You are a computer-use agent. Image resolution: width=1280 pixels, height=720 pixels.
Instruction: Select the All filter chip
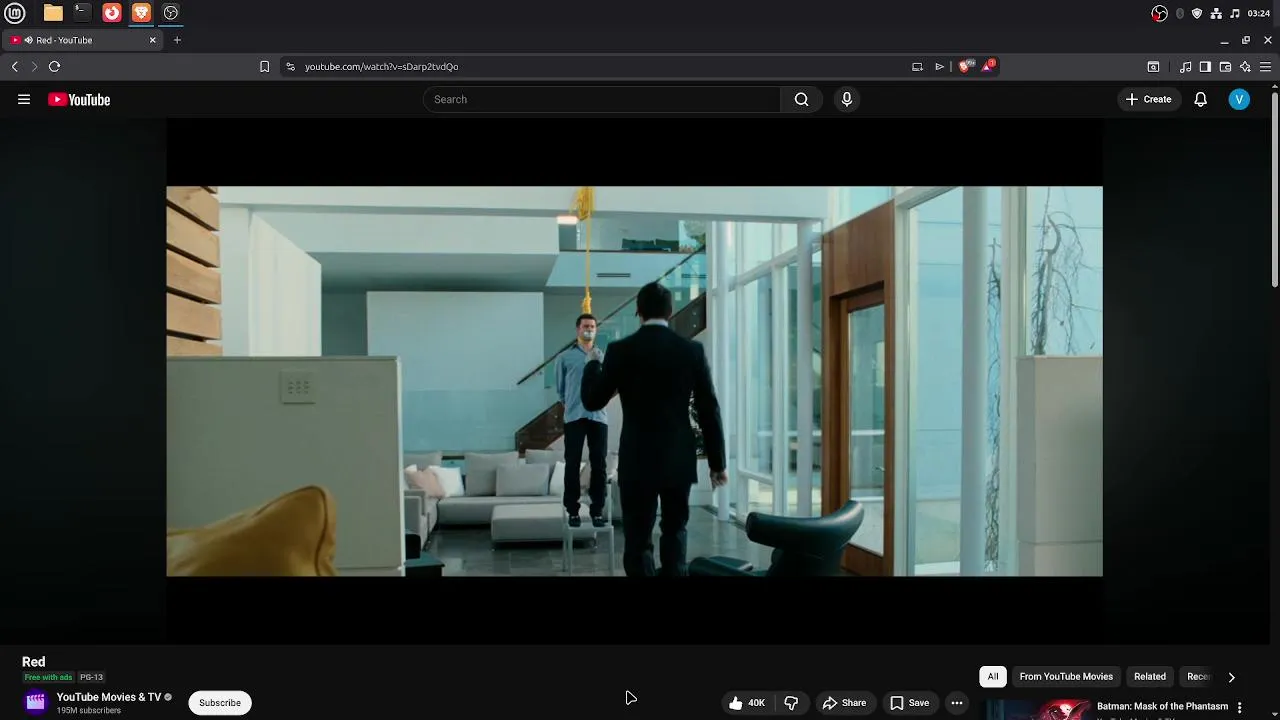(x=993, y=676)
